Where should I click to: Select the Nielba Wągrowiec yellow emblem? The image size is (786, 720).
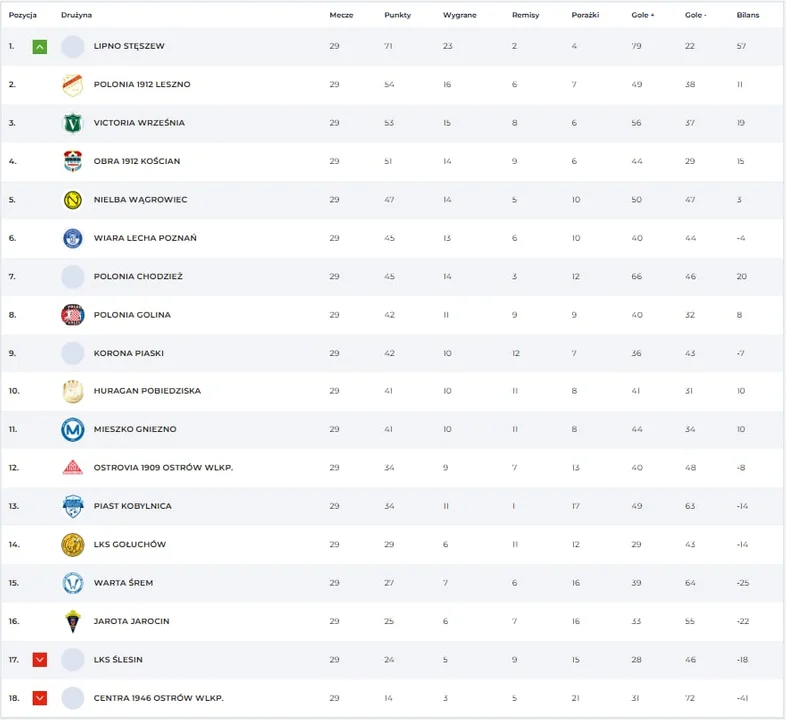73,200
